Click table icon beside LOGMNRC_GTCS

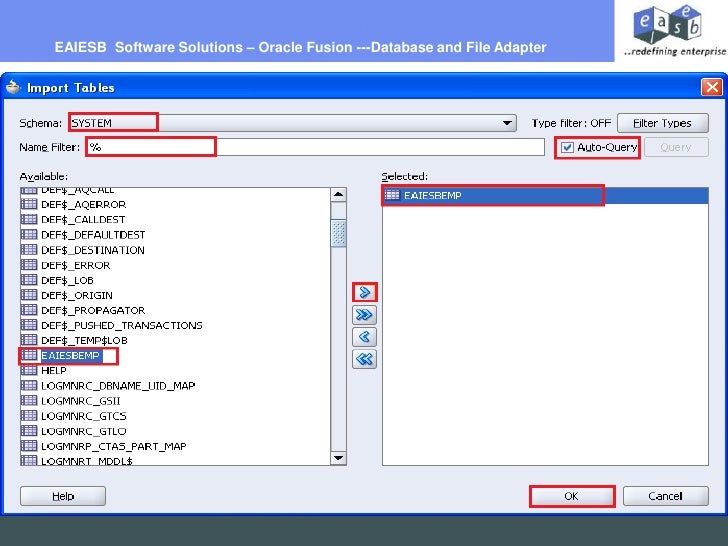click(29, 416)
